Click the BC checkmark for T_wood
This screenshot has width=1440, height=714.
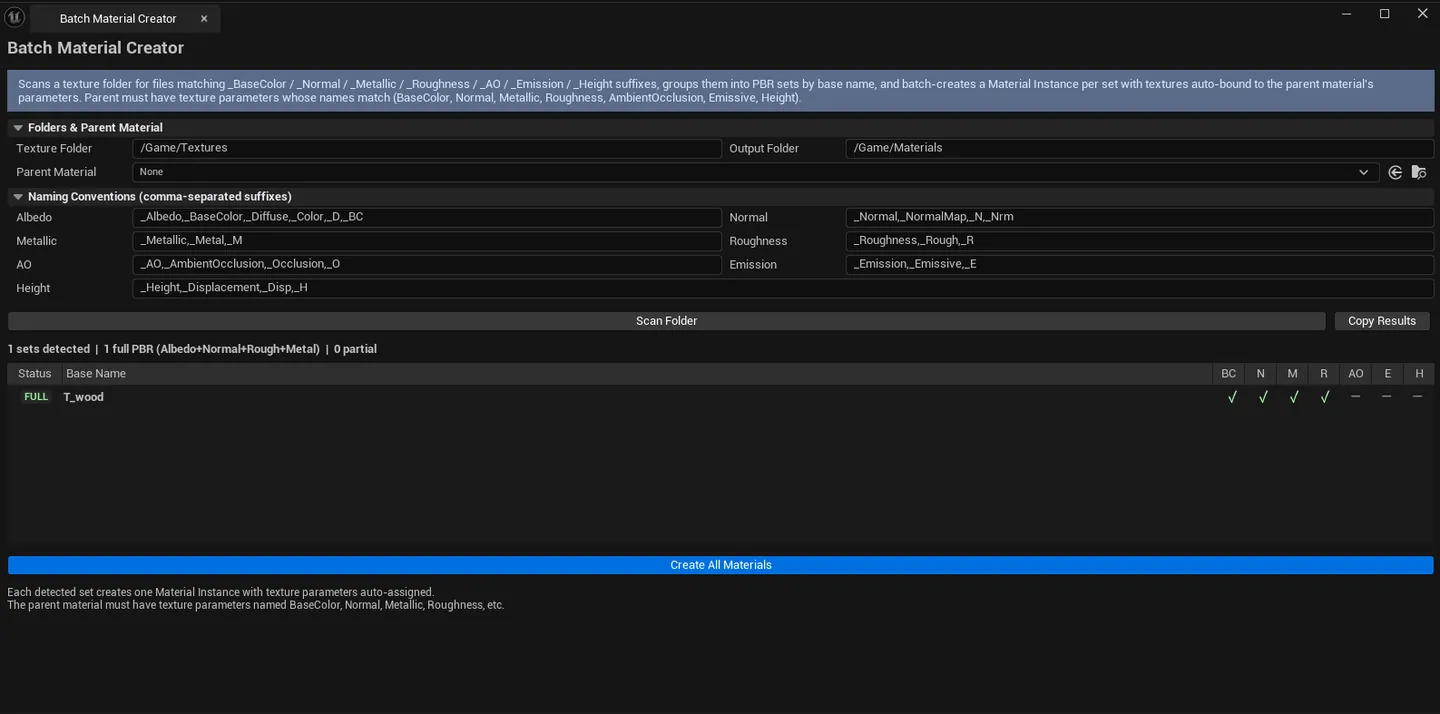click(1232, 397)
